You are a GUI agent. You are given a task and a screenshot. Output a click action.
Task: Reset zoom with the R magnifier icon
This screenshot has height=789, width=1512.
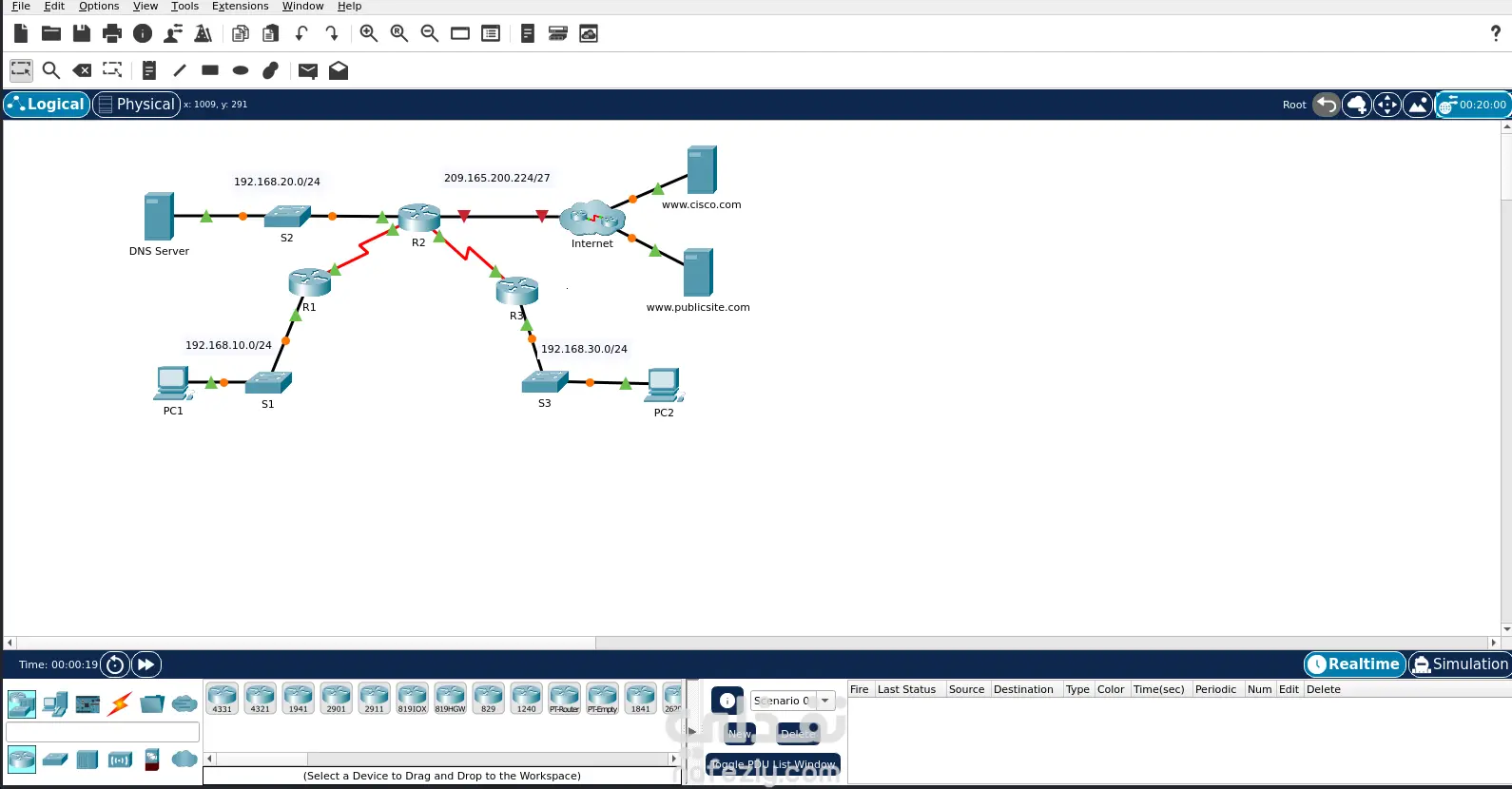399,34
